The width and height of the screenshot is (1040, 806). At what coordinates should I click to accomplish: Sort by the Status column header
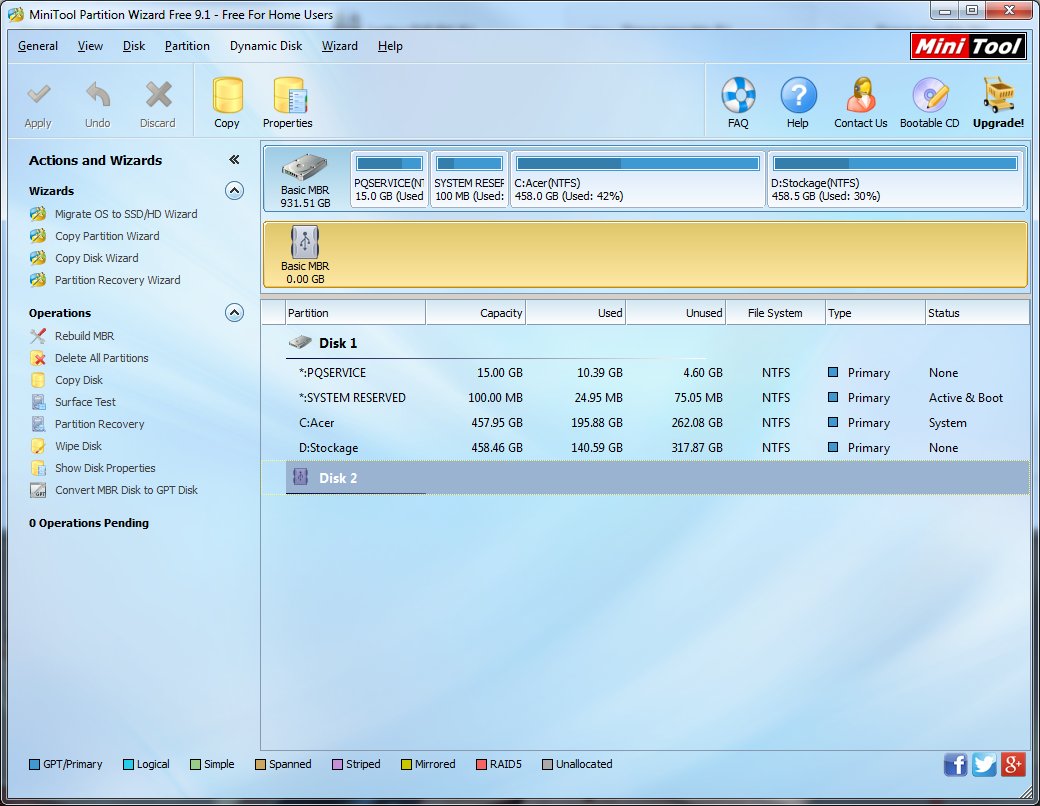[x=977, y=312]
